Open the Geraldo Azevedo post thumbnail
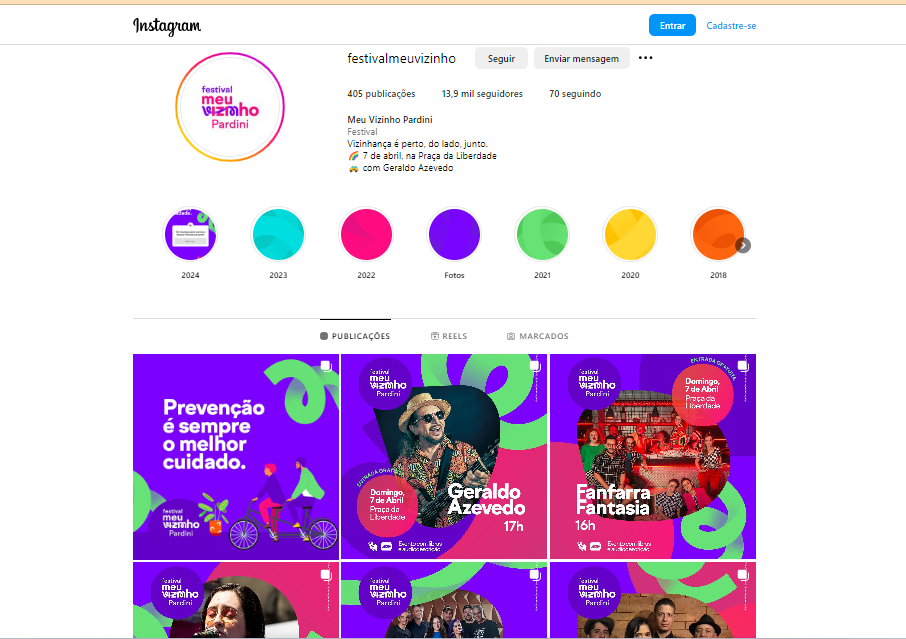 (x=444, y=456)
